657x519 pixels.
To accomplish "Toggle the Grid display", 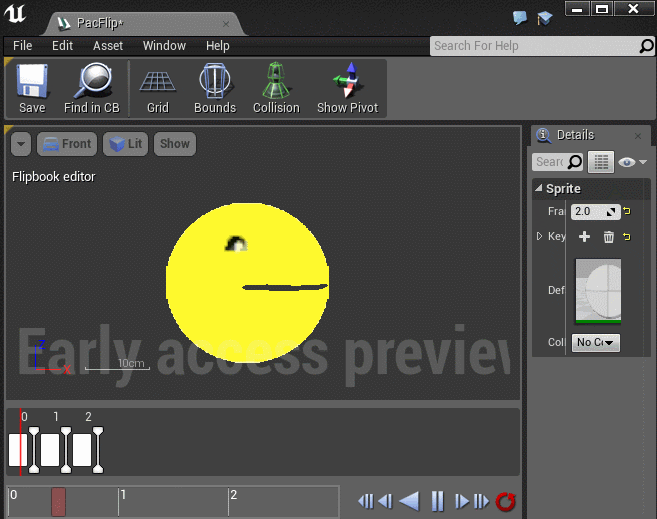I will (158, 89).
